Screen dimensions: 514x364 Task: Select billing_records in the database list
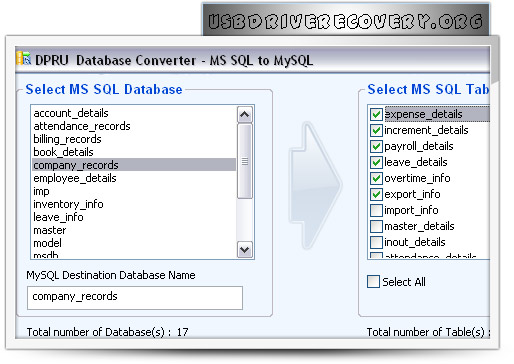(67, 139)
